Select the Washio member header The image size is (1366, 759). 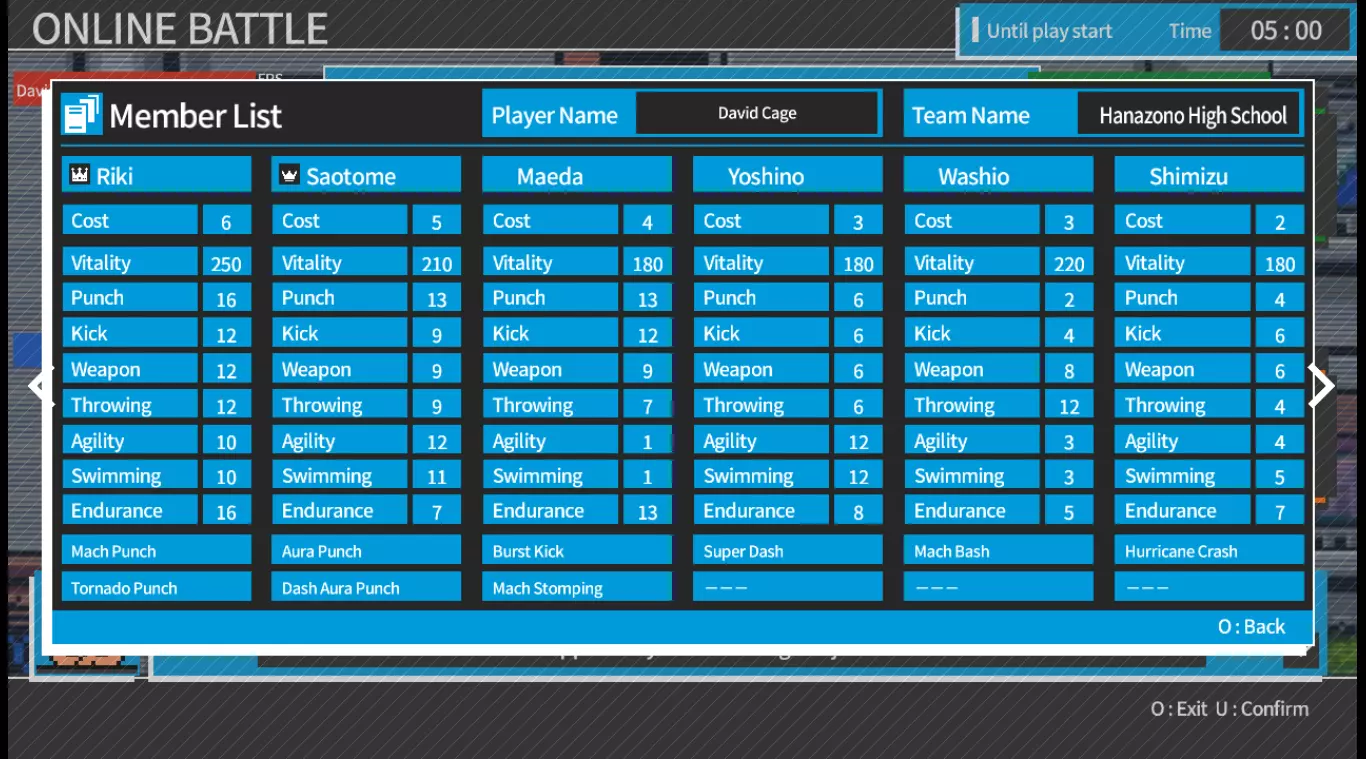tap(999, 175)
